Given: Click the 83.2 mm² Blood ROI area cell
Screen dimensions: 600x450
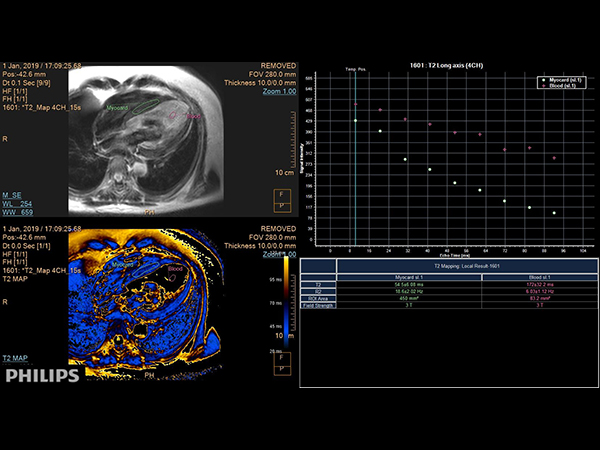Looking at the screenshot, I should point(540,298).
